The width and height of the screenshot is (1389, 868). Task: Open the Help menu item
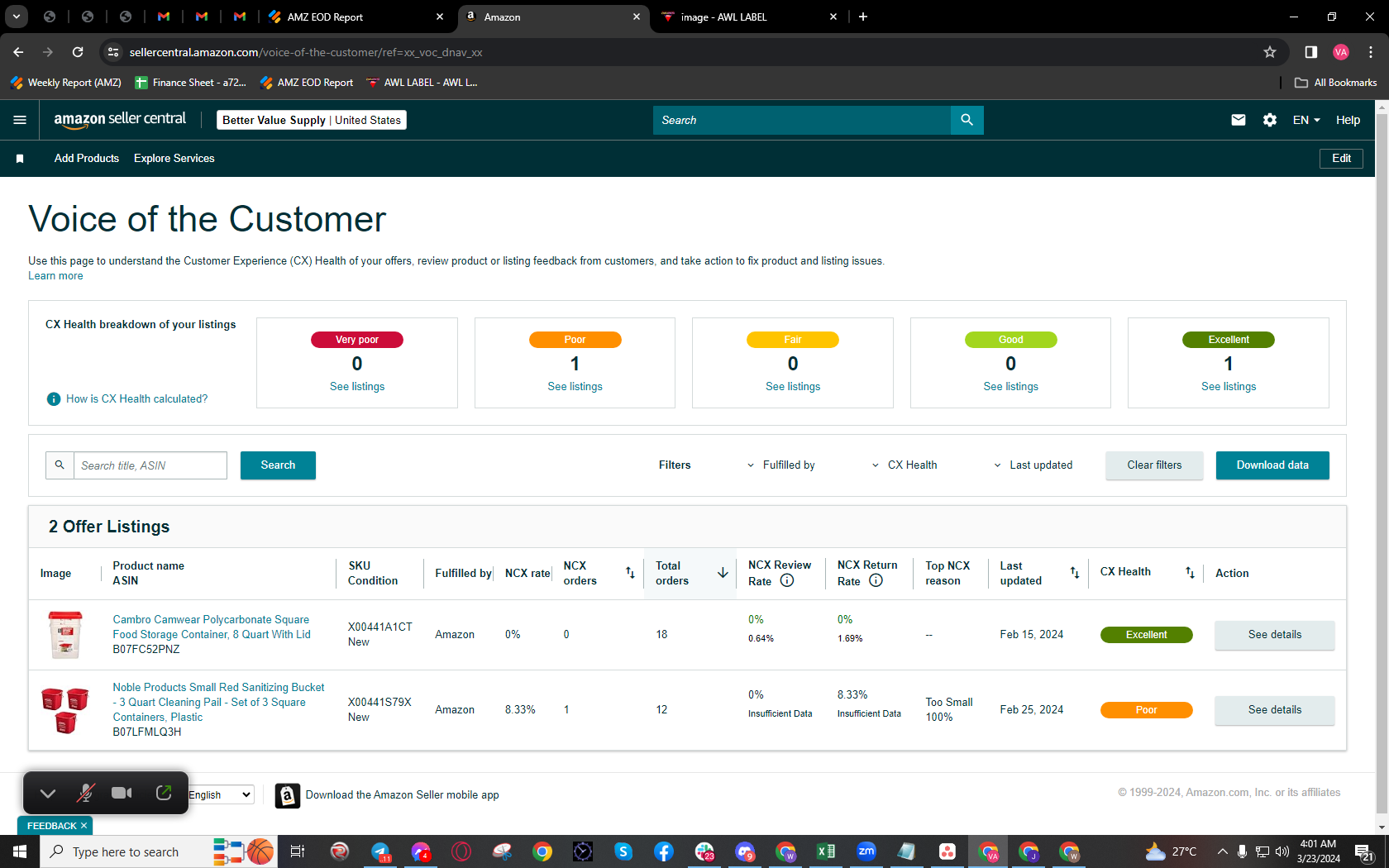[1348, 120]
